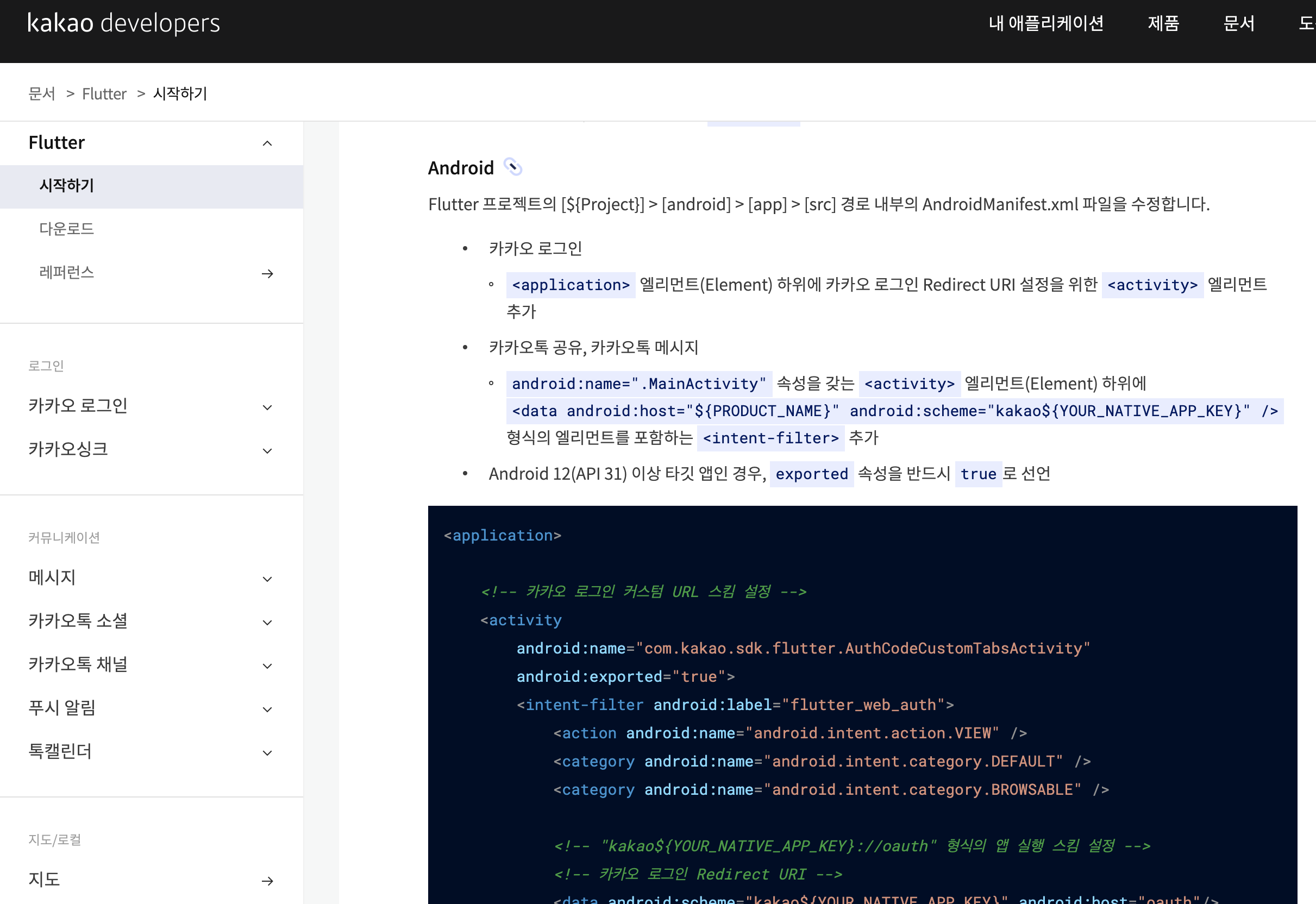Expand the 카카오싱크 section
This screenshot has height=904, width=1316.
[267, 451]
